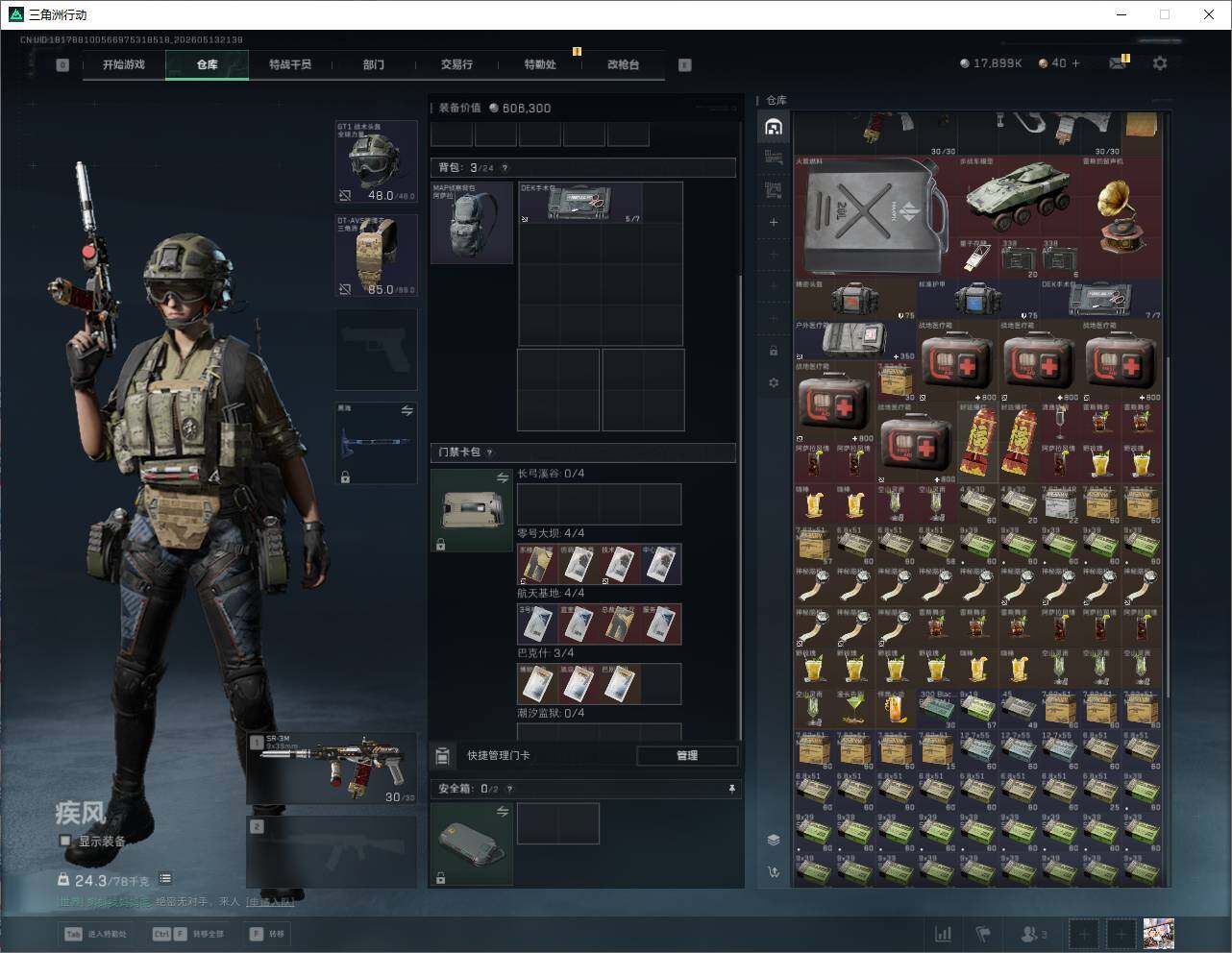Click the SR-3M primary weapon slot
This screenshot has width=1232, height=953.
332,770
